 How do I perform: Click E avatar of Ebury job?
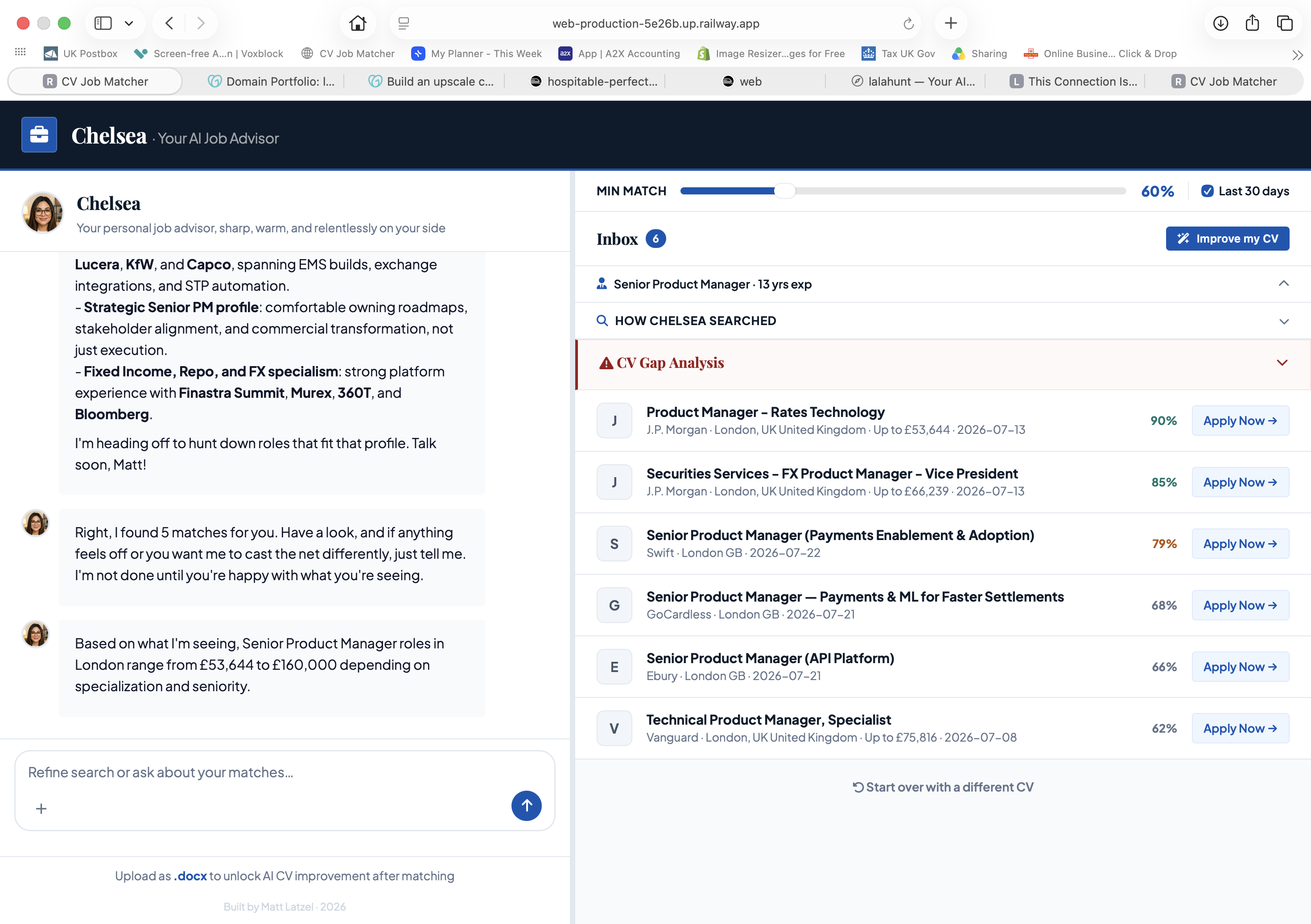[x=614, y=667]
